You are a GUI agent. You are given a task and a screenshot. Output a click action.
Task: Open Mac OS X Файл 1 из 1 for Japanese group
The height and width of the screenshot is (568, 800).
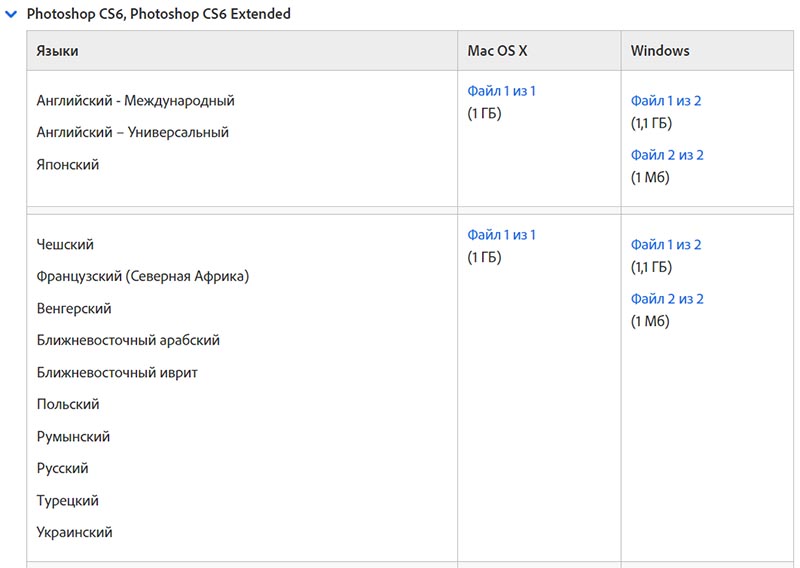click(501, 91)
